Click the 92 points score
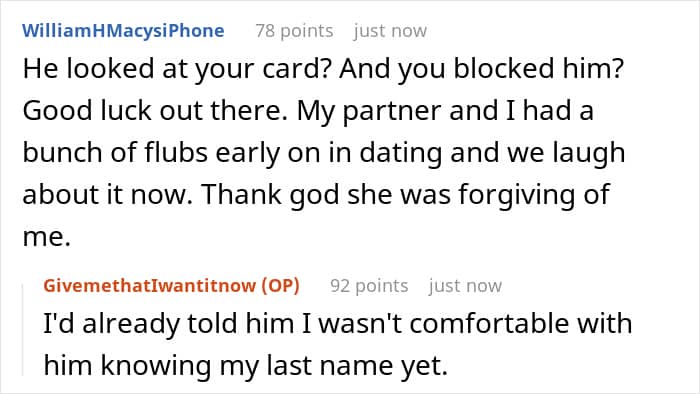 point(369,286)
